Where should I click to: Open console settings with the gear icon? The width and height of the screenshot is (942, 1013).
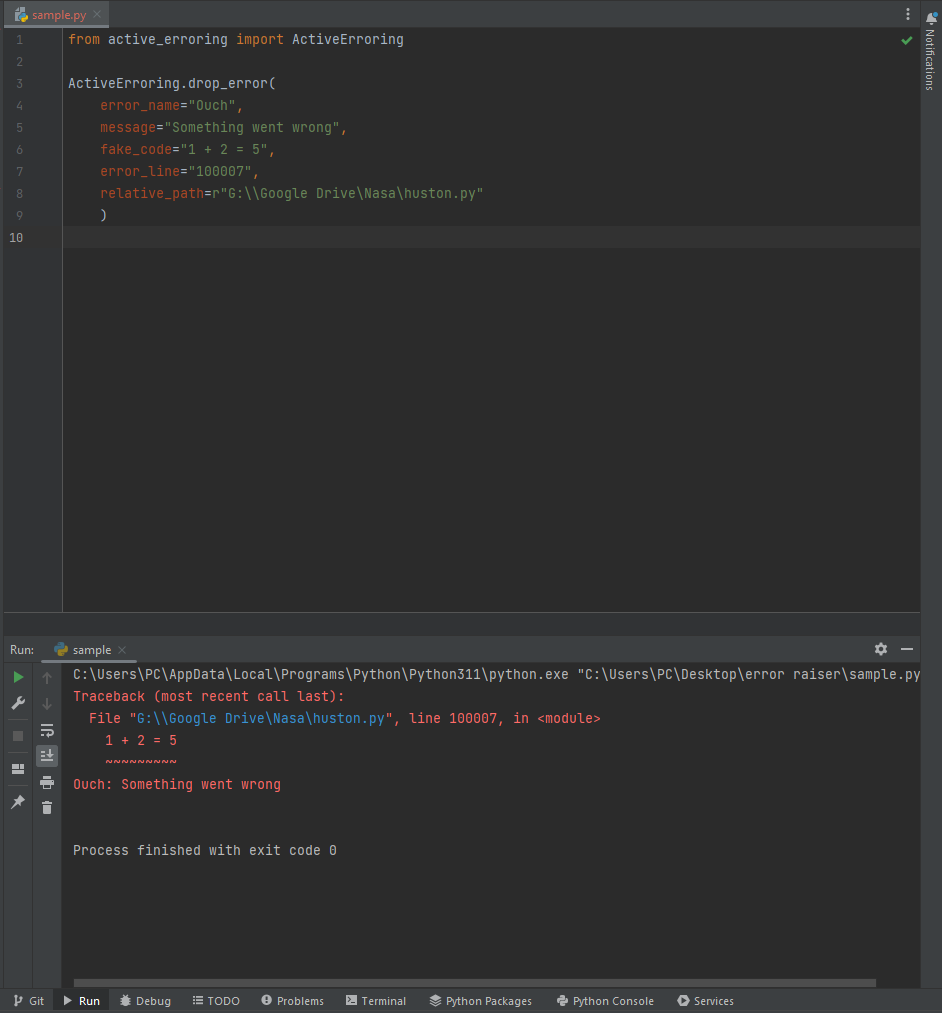pyautogui.click(x=881, y=649)
